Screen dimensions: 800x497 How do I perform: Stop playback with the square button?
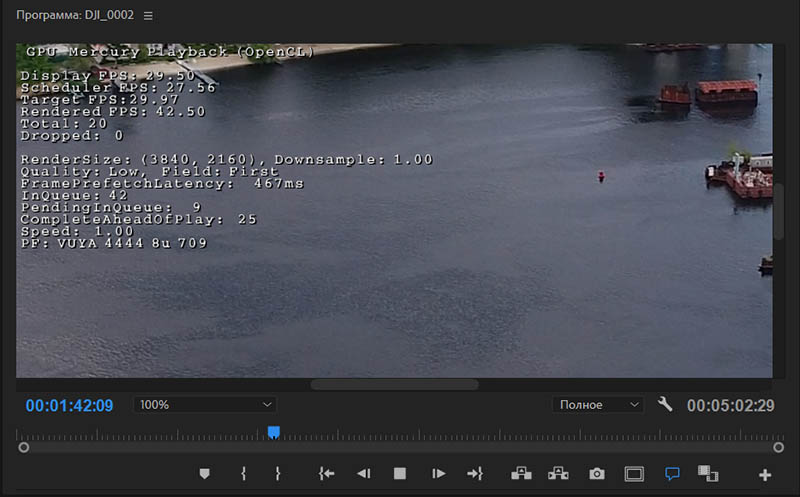coord(400,474)
